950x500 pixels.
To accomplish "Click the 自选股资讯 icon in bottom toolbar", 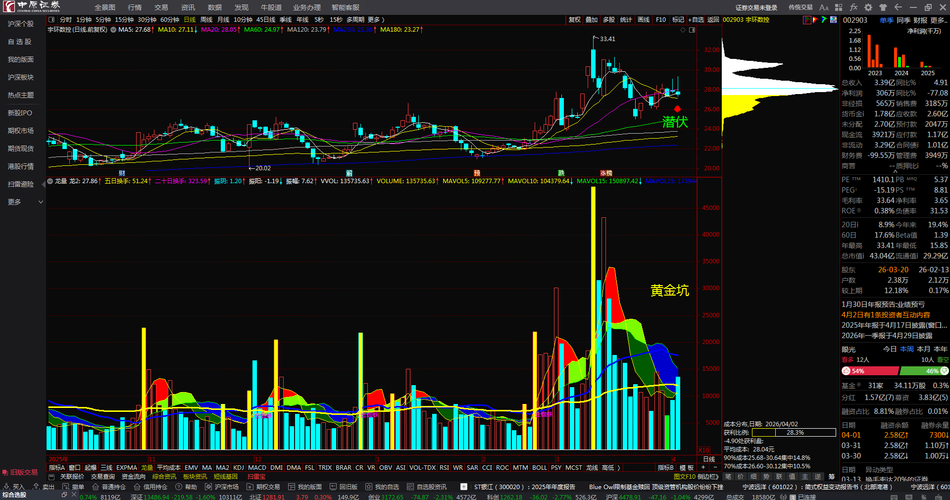I will coord(410,487).
